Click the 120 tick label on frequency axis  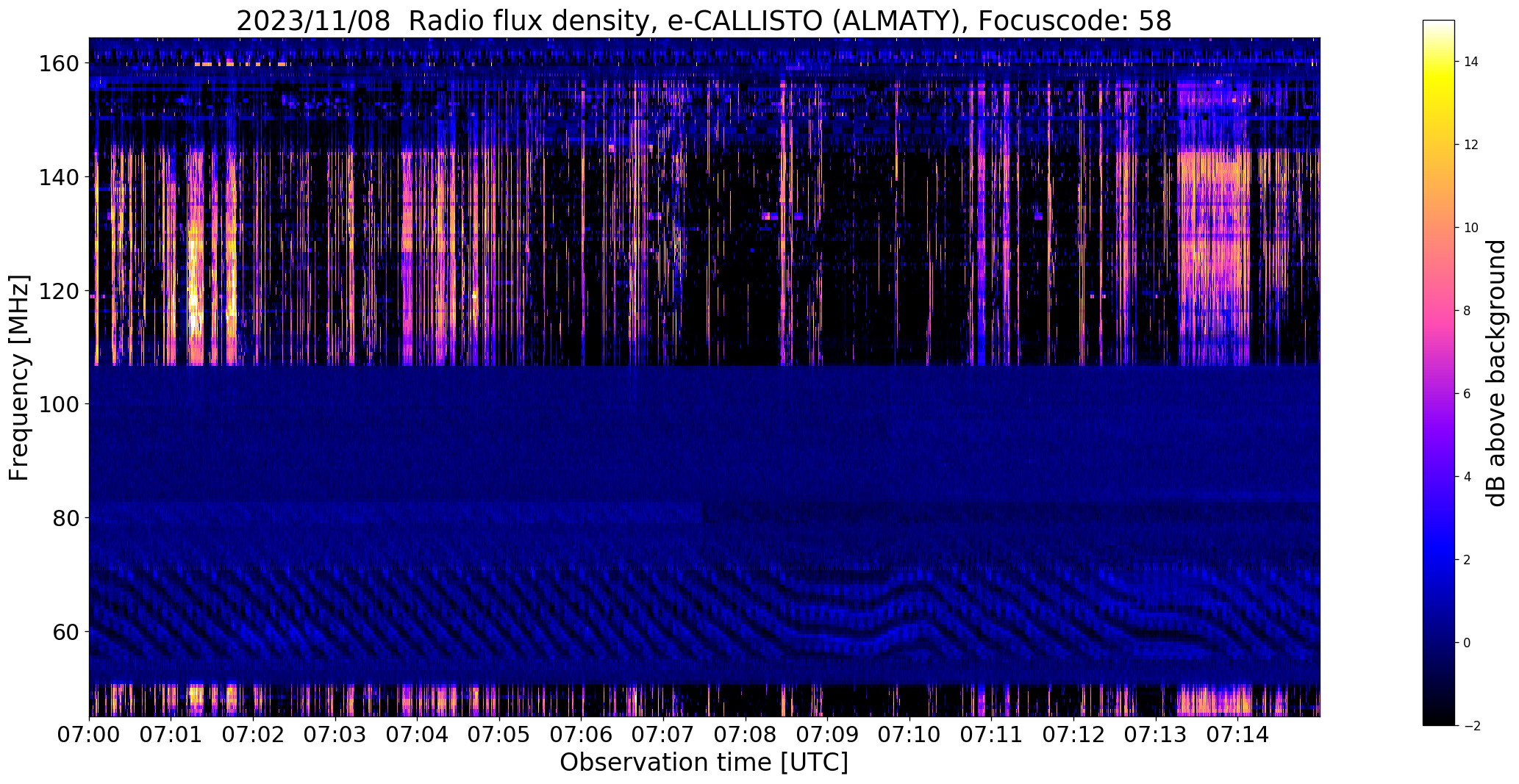tap(59, 292)
